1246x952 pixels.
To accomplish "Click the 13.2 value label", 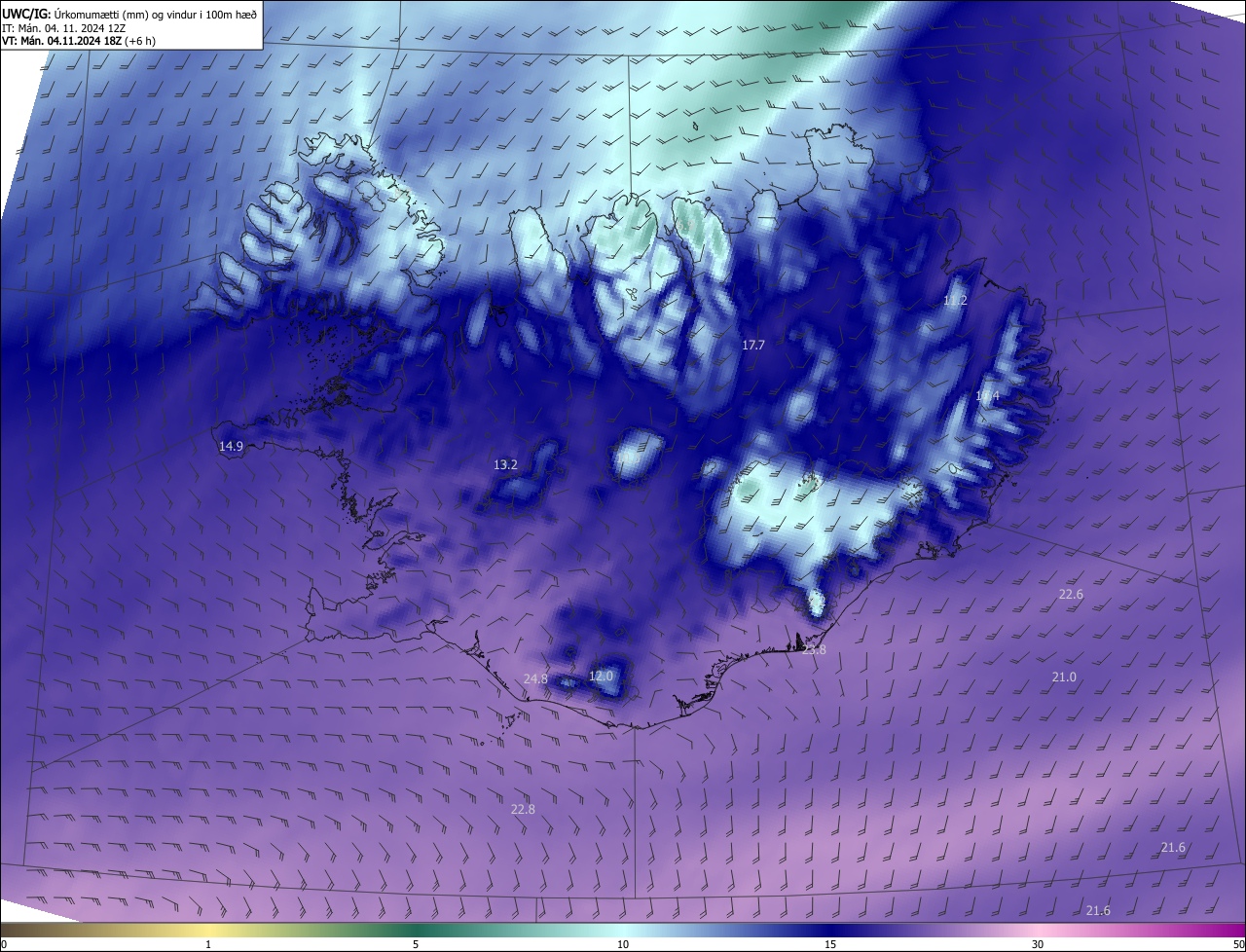I will (505, 465).
